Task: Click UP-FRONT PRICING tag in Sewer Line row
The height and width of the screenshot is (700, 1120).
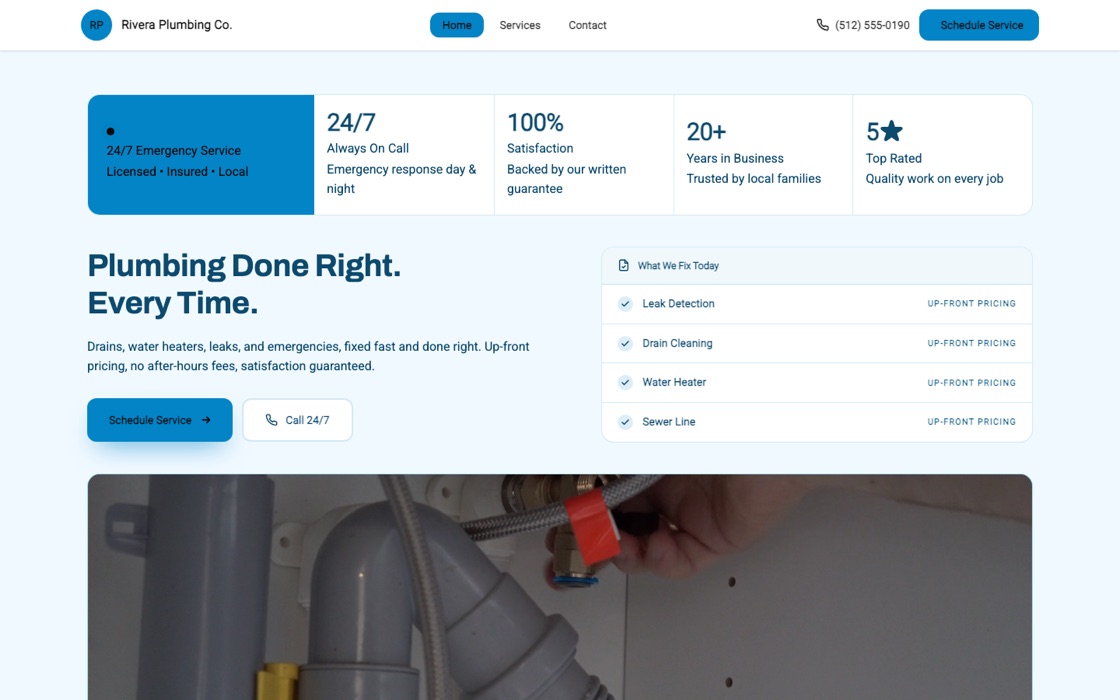Action: tap(971, 422)
